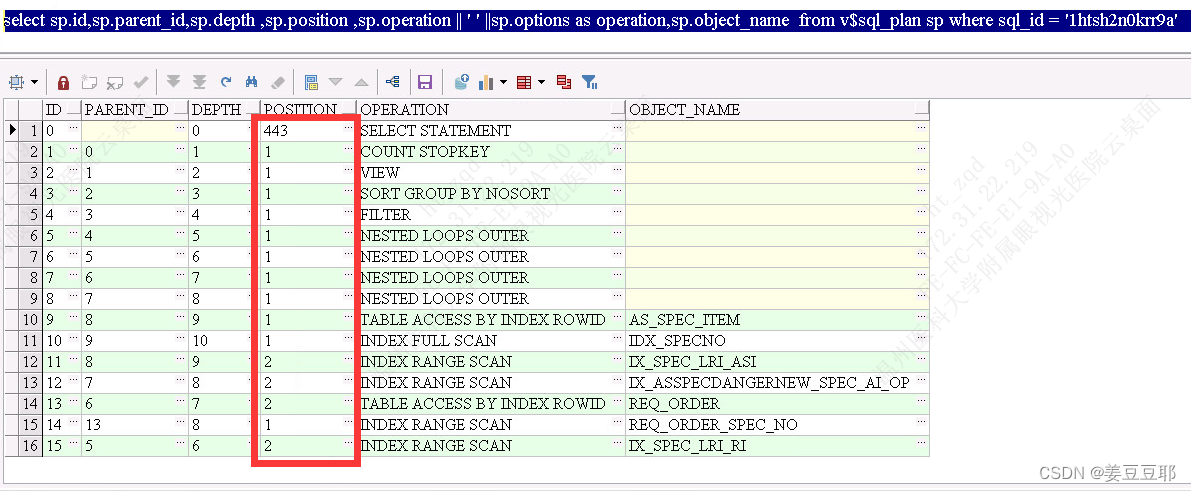Click the DEPTH column header
Viewport: 1191px width, 491px height.
(224, 109)
